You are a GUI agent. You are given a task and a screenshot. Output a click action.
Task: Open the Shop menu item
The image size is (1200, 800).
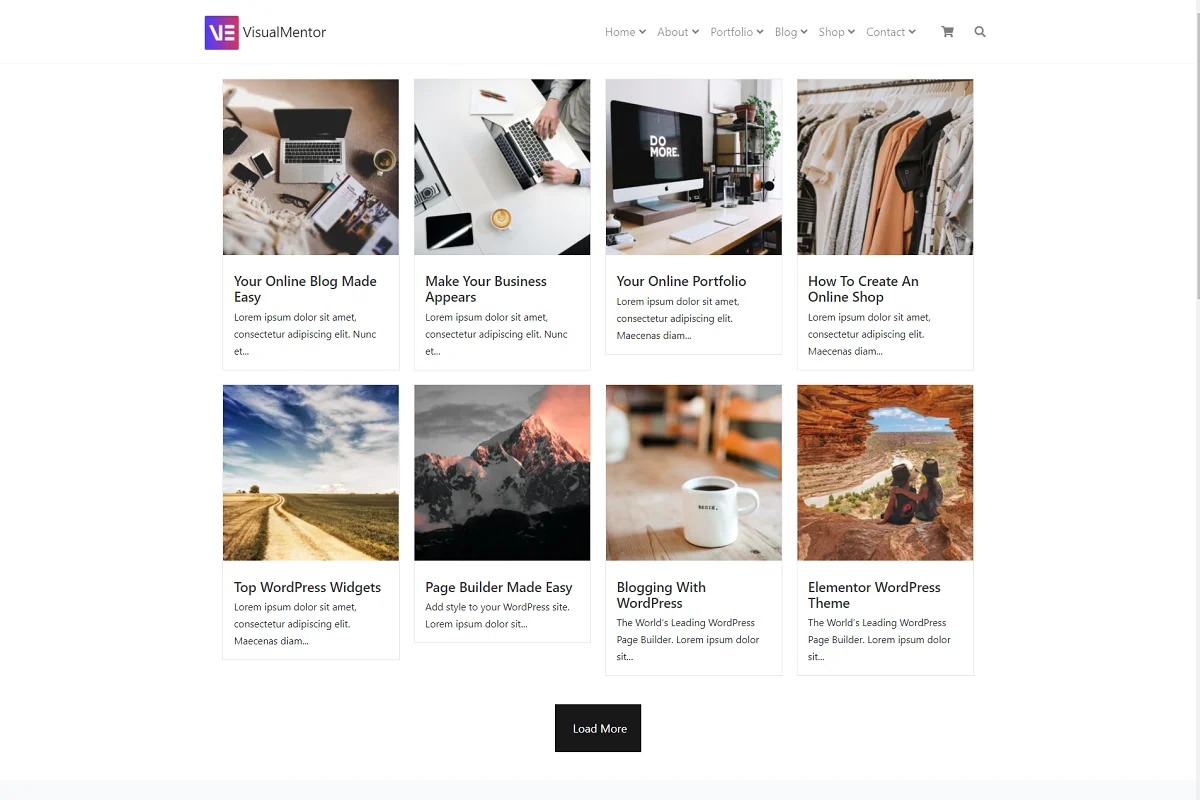[x=836, y=32]
